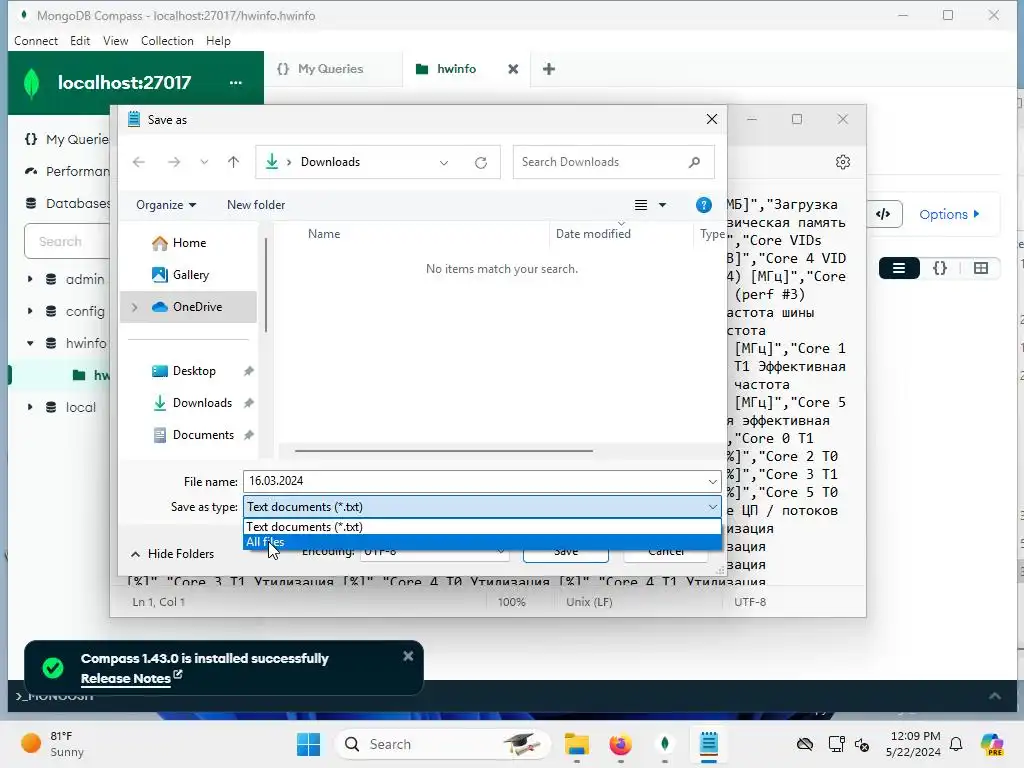Expand the admin database

pyautogui.click(x=30, y=279)
